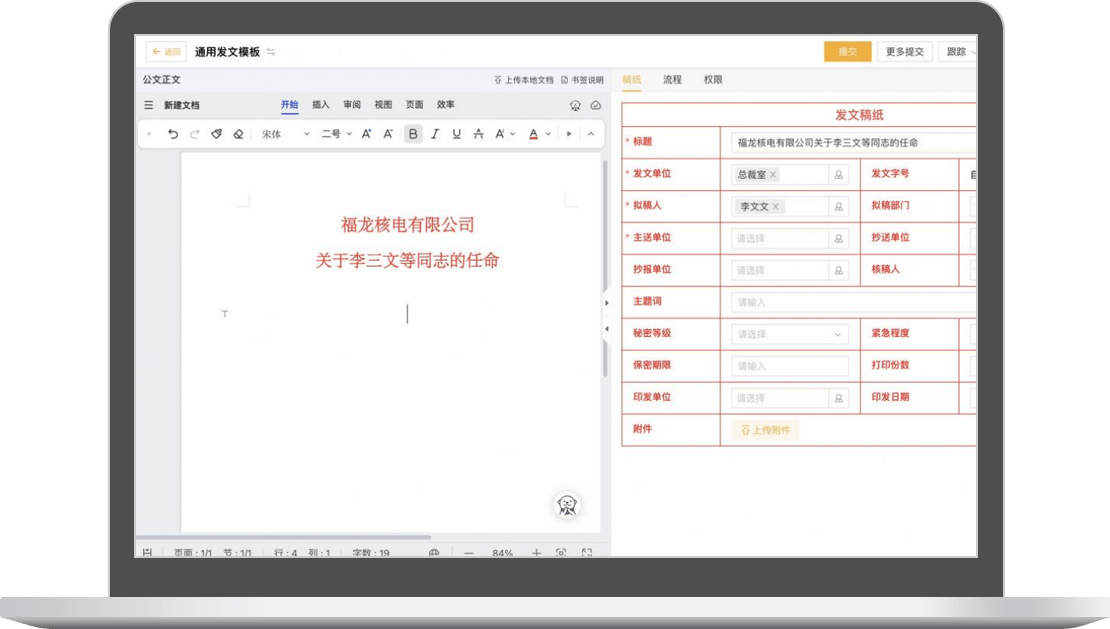Viewport: 1110px width, 629px height.
Task: Click the zoom in plus icon
Action: pyautogui.click(x=536, y=553)
